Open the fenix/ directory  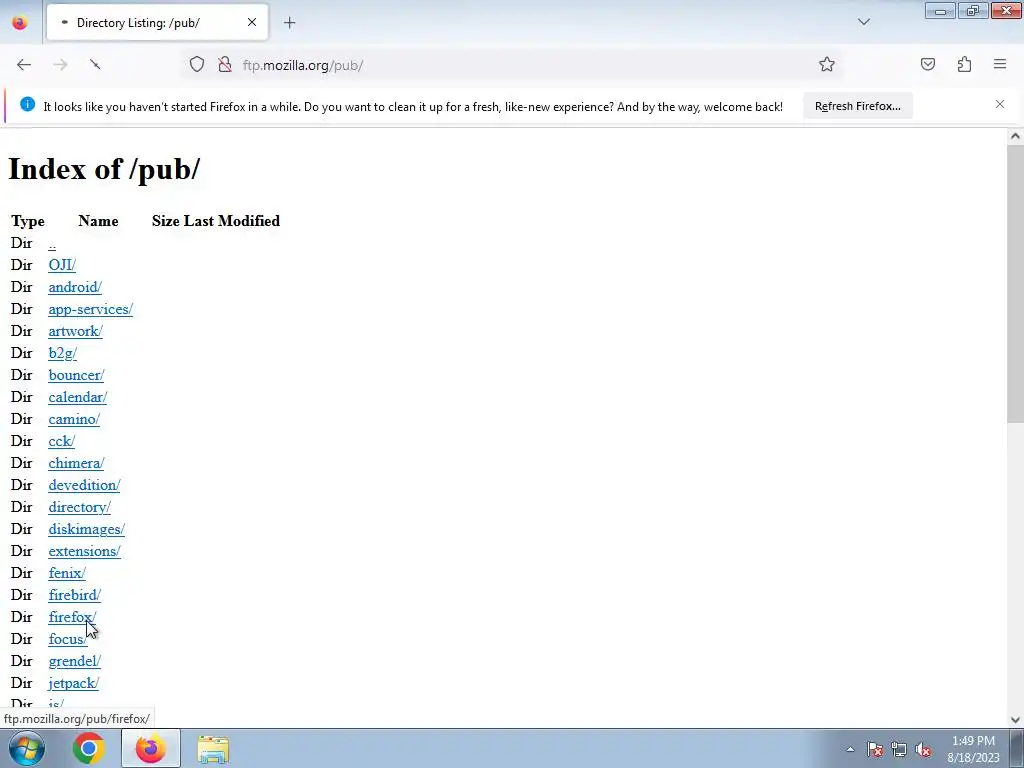pyautogui.click(x=67, y=573)
